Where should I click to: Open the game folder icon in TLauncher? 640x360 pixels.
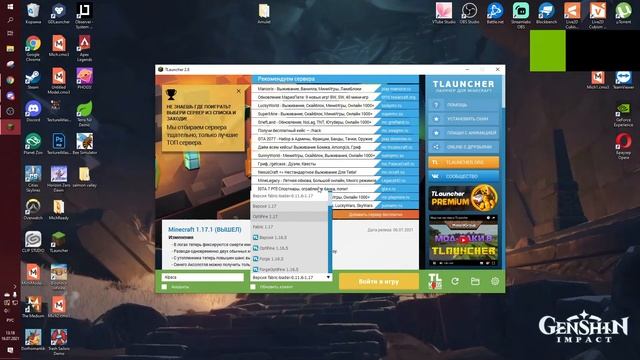point(475,281)
